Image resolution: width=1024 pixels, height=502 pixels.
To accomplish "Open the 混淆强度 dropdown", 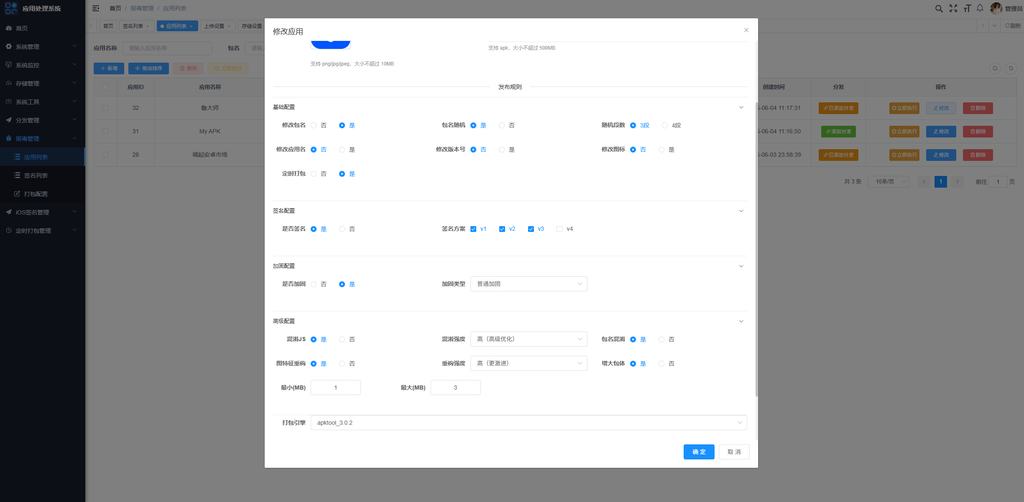I will tap(528, 339).
